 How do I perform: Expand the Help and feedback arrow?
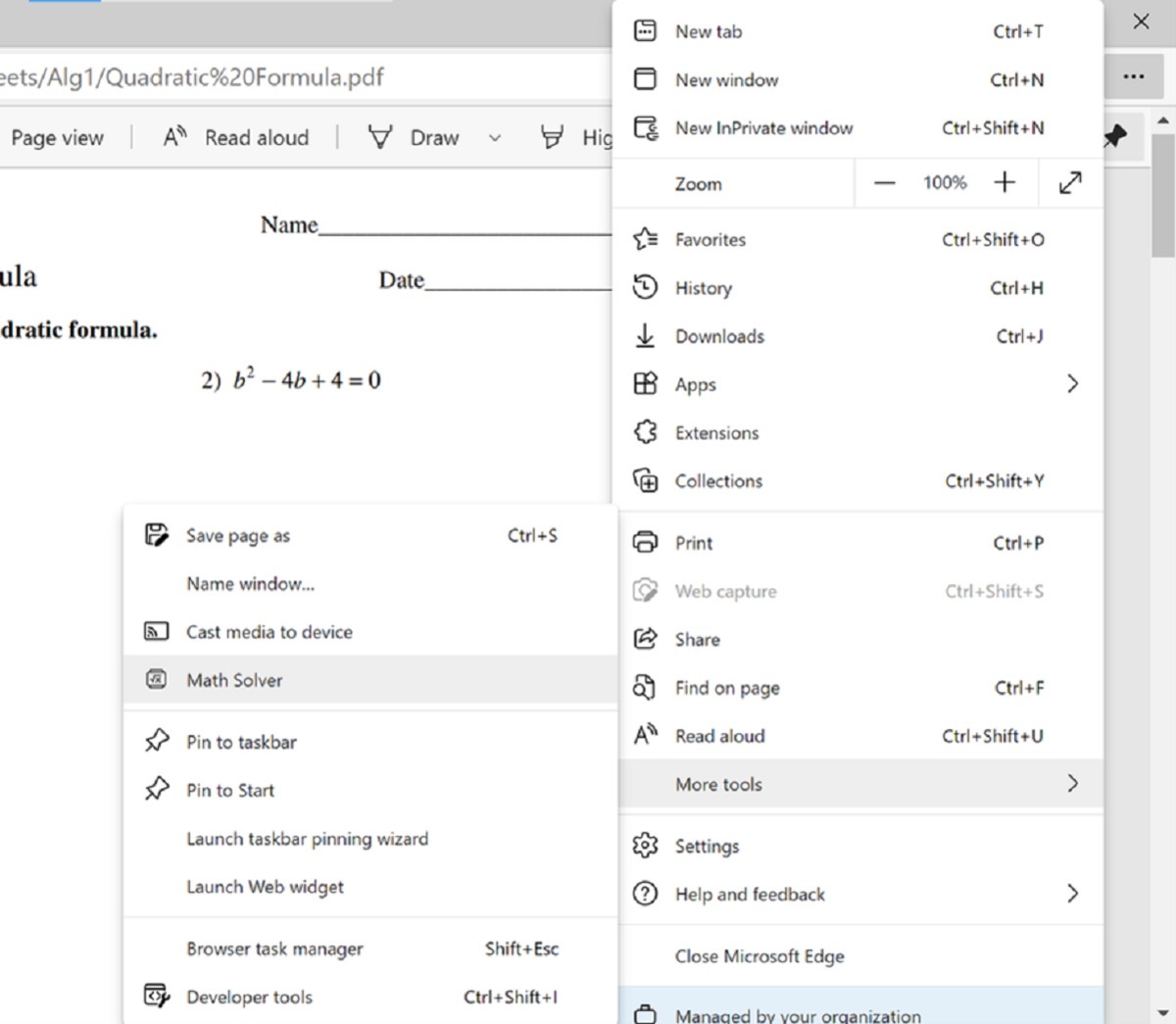pos(1072,893)
